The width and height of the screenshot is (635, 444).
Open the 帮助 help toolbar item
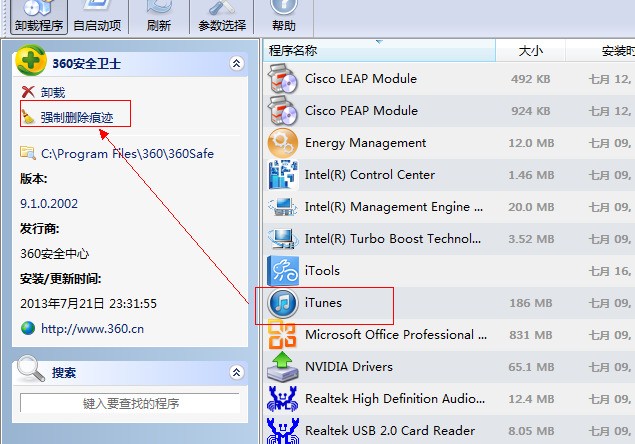tap(283, 17)
